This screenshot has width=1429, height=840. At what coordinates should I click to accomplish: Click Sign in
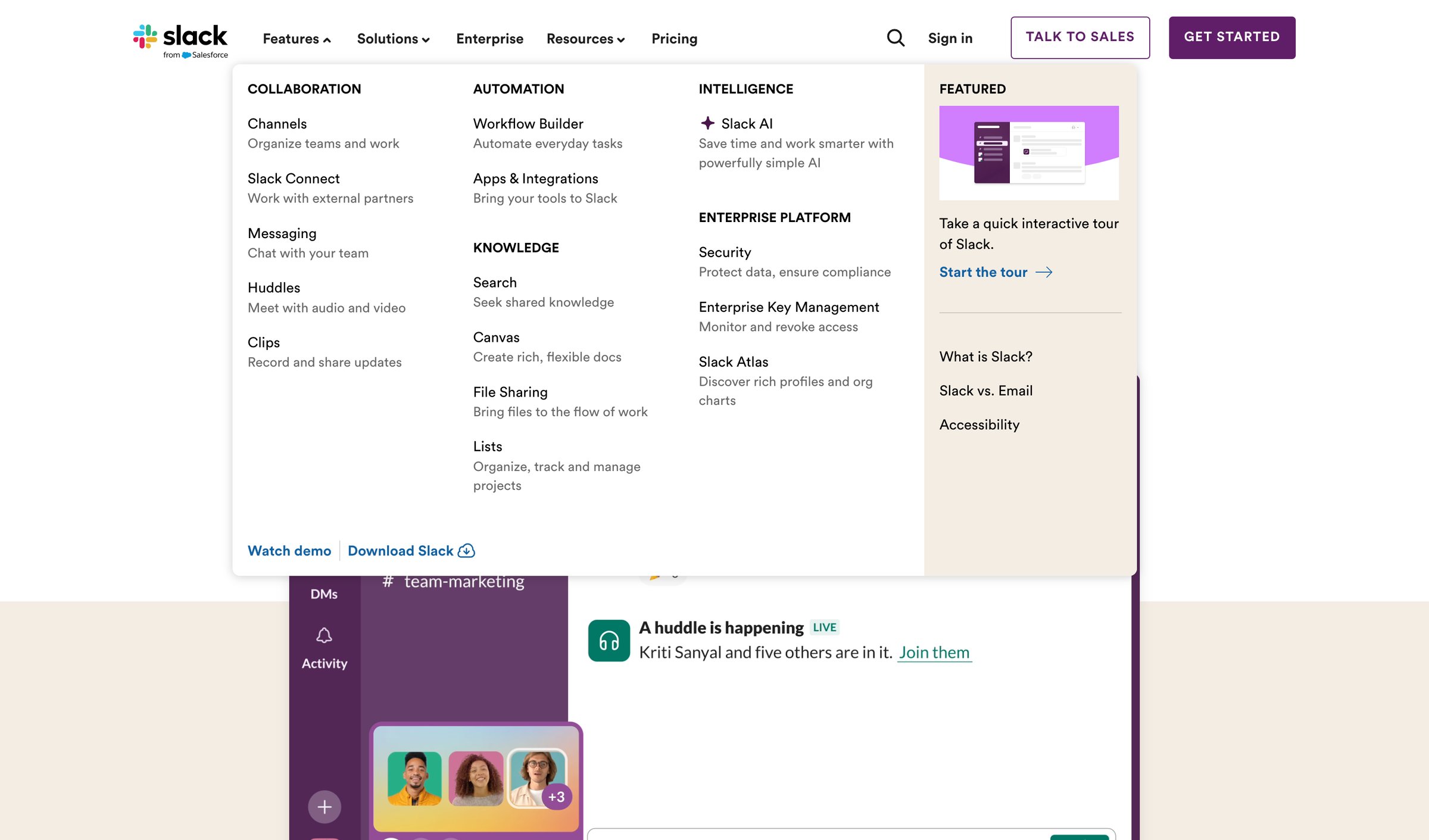pyautogui.click(x=950, y=38)
